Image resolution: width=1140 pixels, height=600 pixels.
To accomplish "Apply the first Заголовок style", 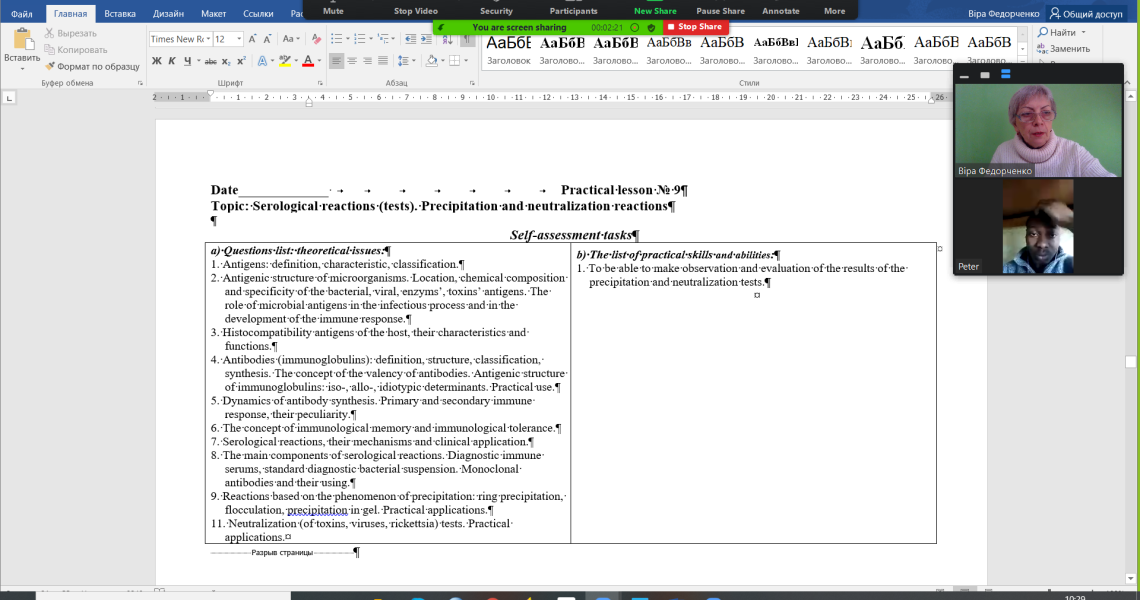I will (x=509, y=50).
